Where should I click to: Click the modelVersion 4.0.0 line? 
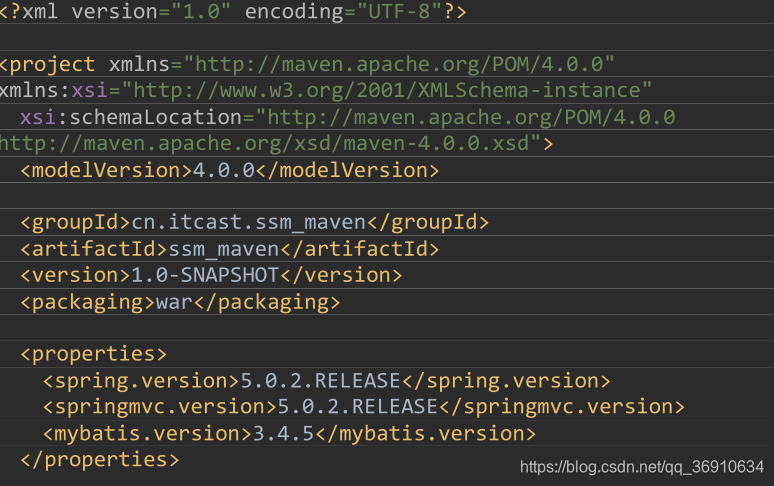click(x=230, y=170)
